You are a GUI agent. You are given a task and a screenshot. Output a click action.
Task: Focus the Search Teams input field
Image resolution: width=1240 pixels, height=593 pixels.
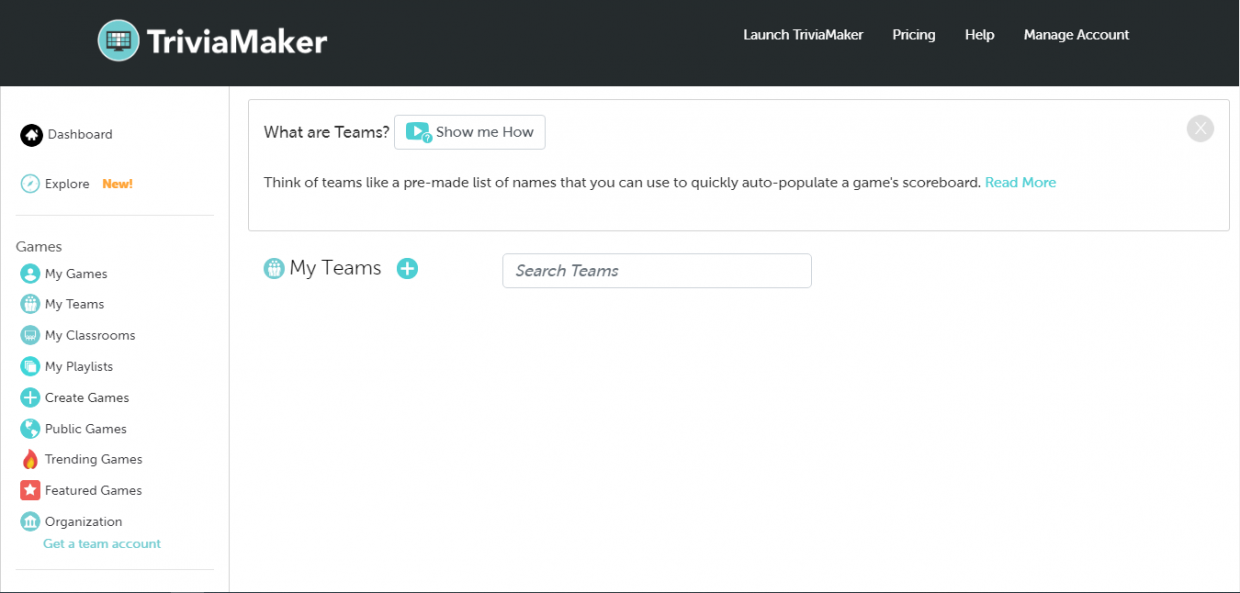click(x=657, y=271)
